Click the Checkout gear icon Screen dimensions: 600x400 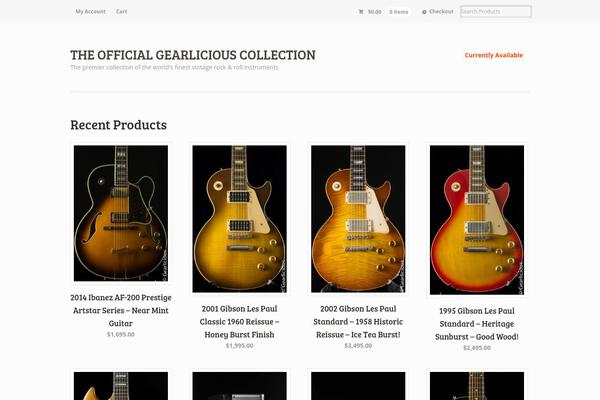coord(424,12)
